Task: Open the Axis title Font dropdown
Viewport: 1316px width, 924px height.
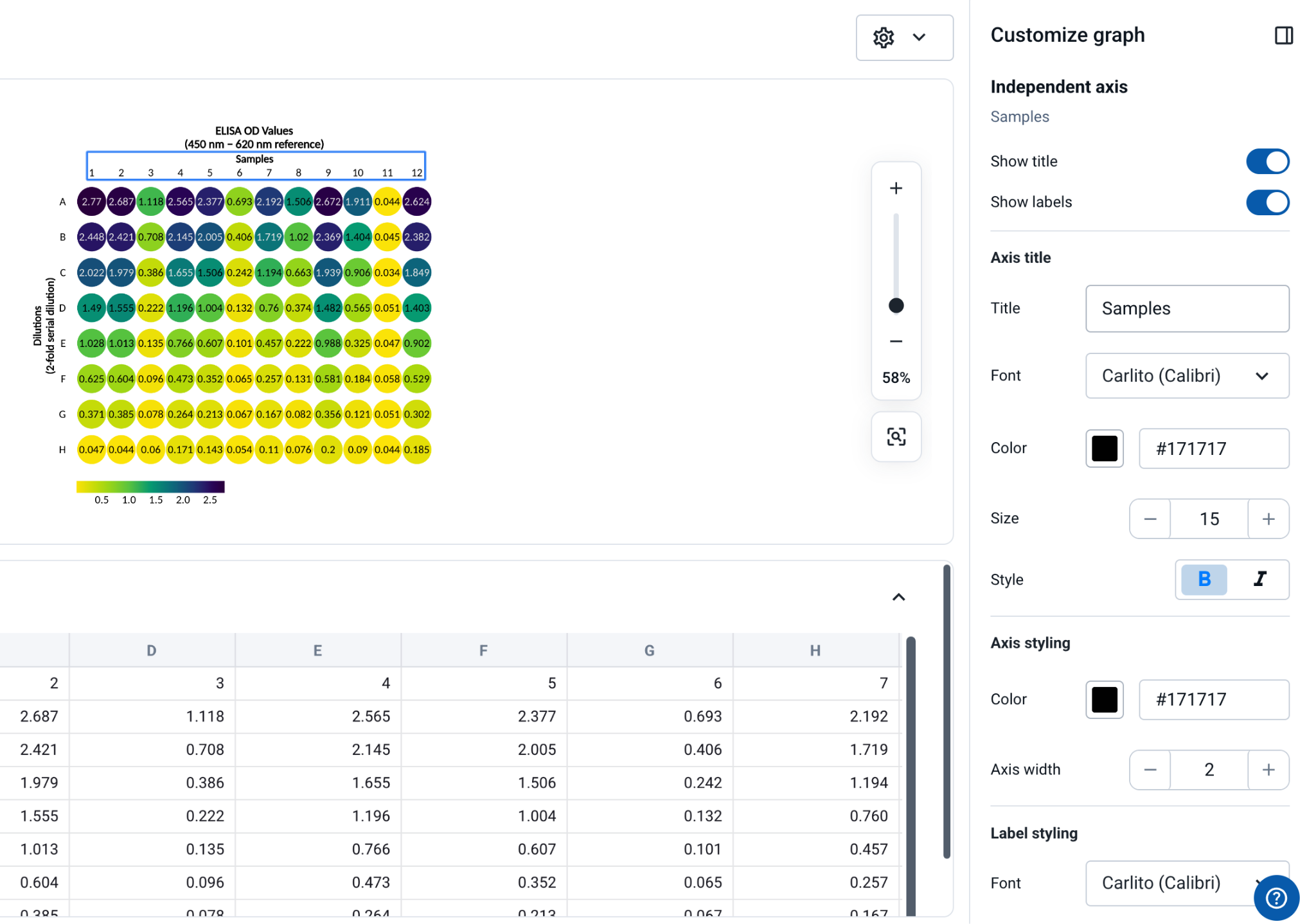Action: pyautogui.click(x=1187, y=376)
